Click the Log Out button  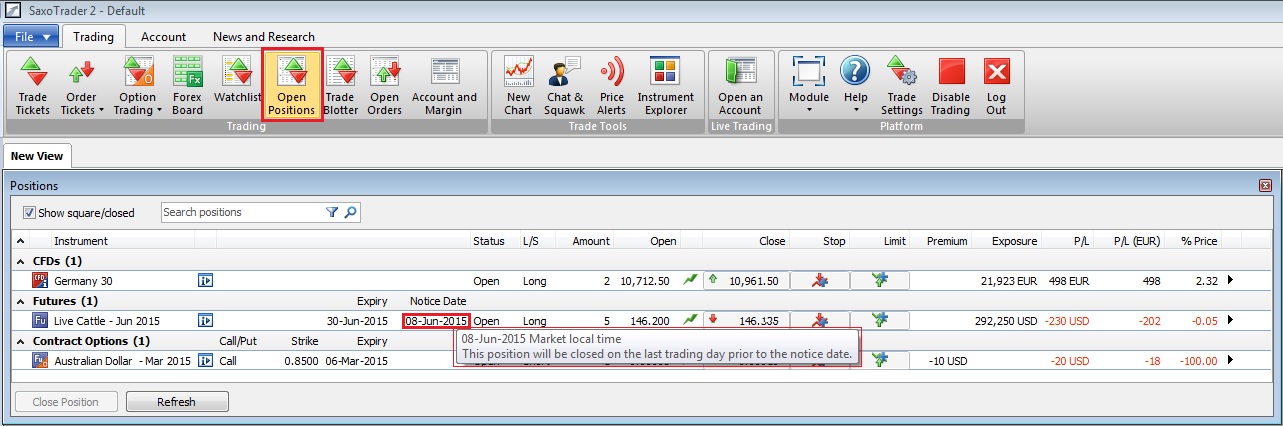996,86
